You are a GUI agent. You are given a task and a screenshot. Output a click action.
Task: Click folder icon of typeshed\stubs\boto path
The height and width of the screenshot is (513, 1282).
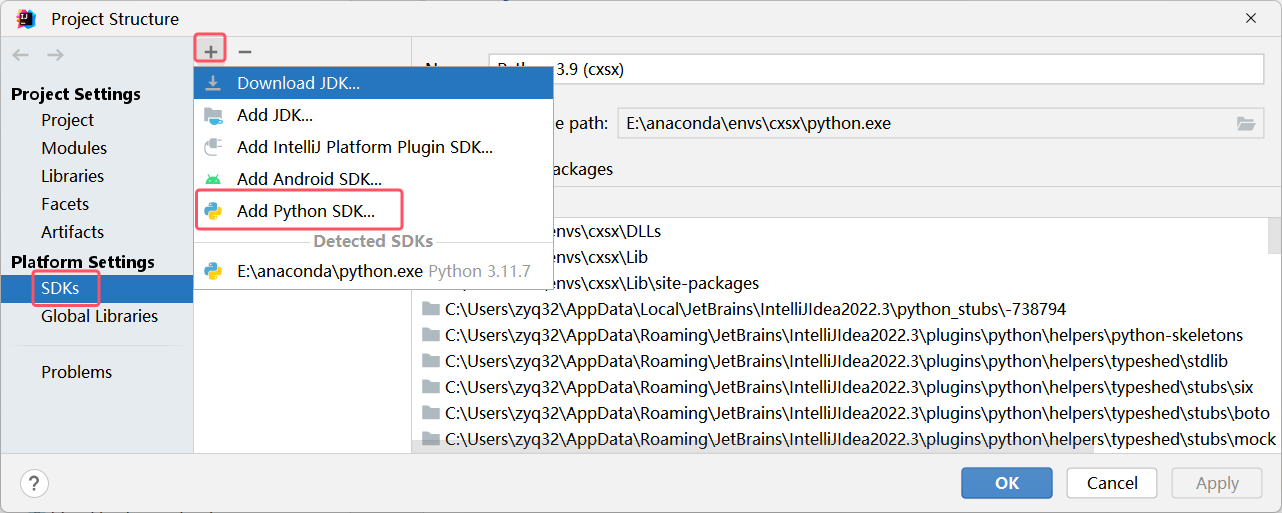(x=431, y=413)
